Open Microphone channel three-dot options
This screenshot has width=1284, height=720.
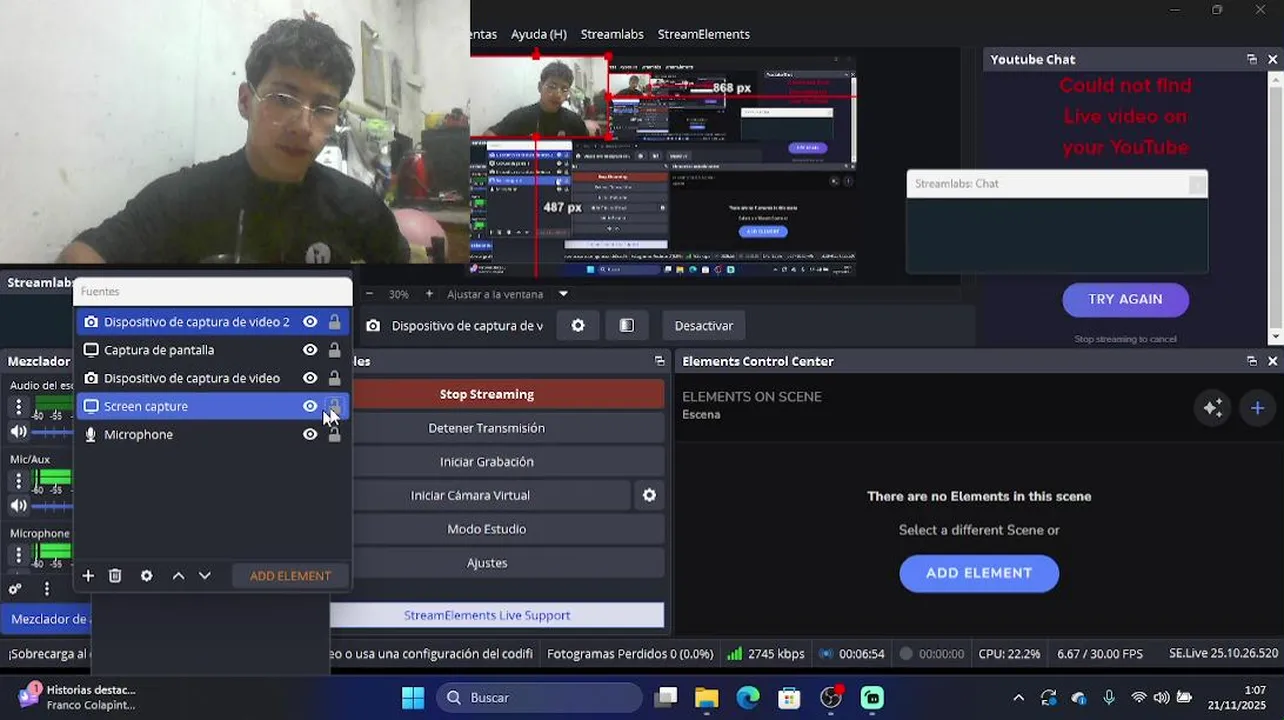(18, 553)
